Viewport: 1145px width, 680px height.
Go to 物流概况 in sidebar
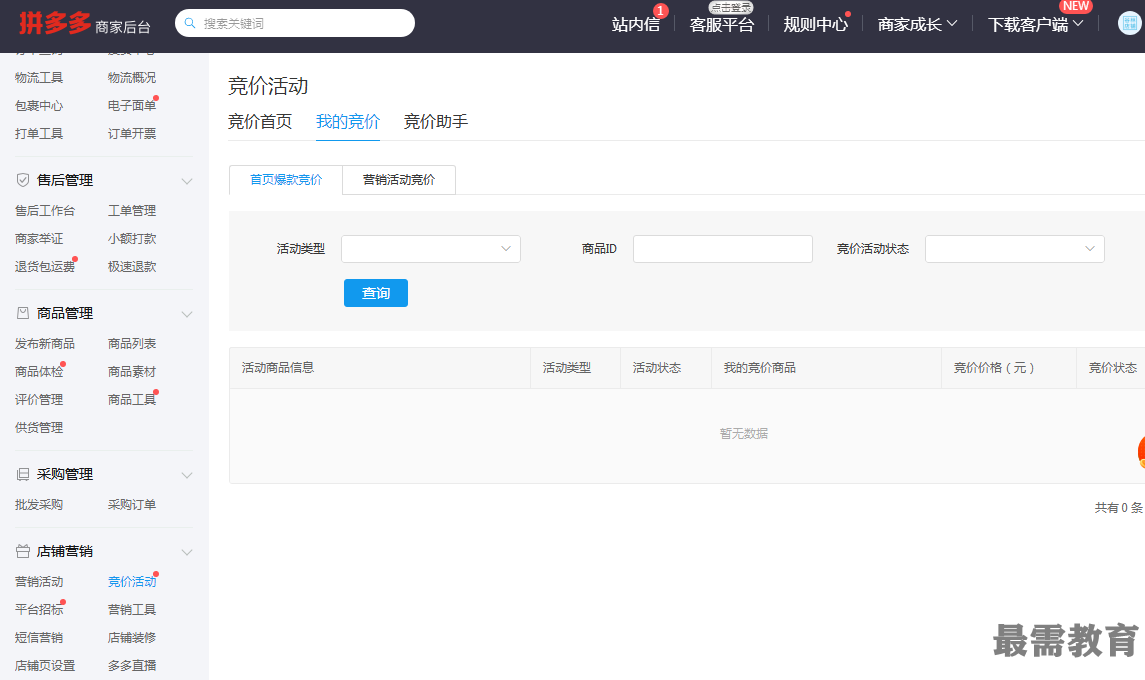[x=131, y=77]
